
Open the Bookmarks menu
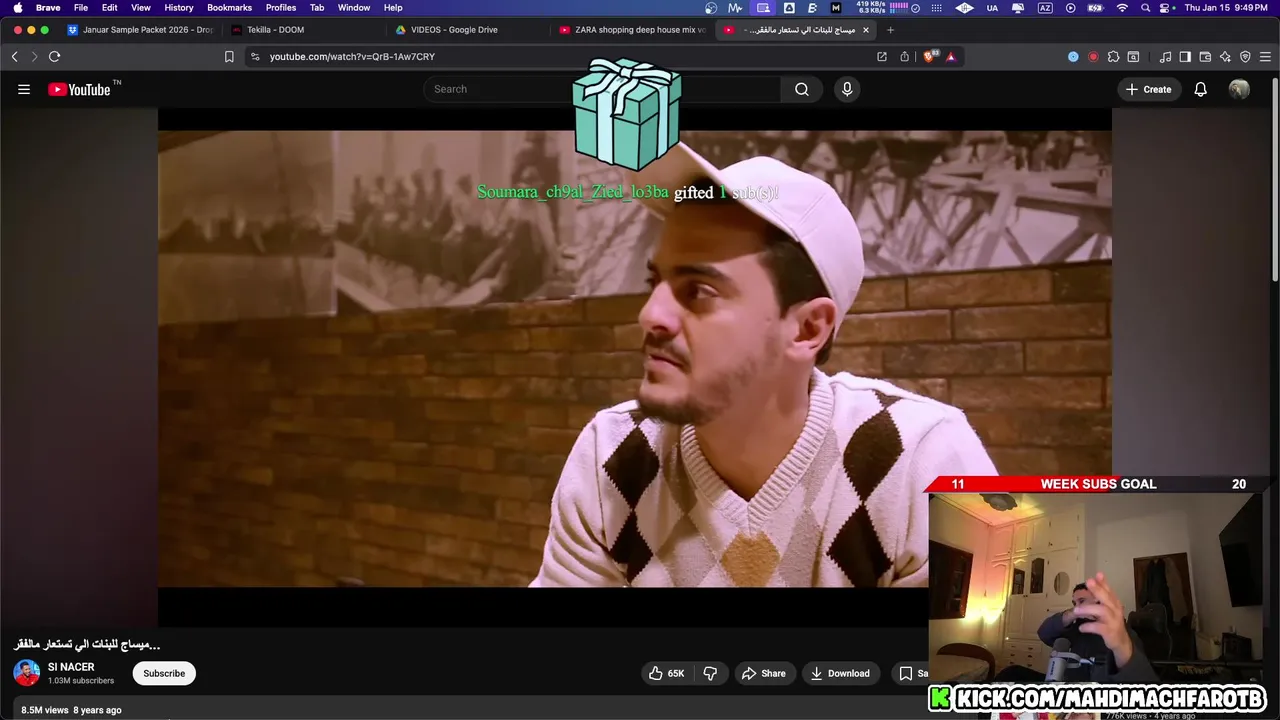tap(230, 7)
